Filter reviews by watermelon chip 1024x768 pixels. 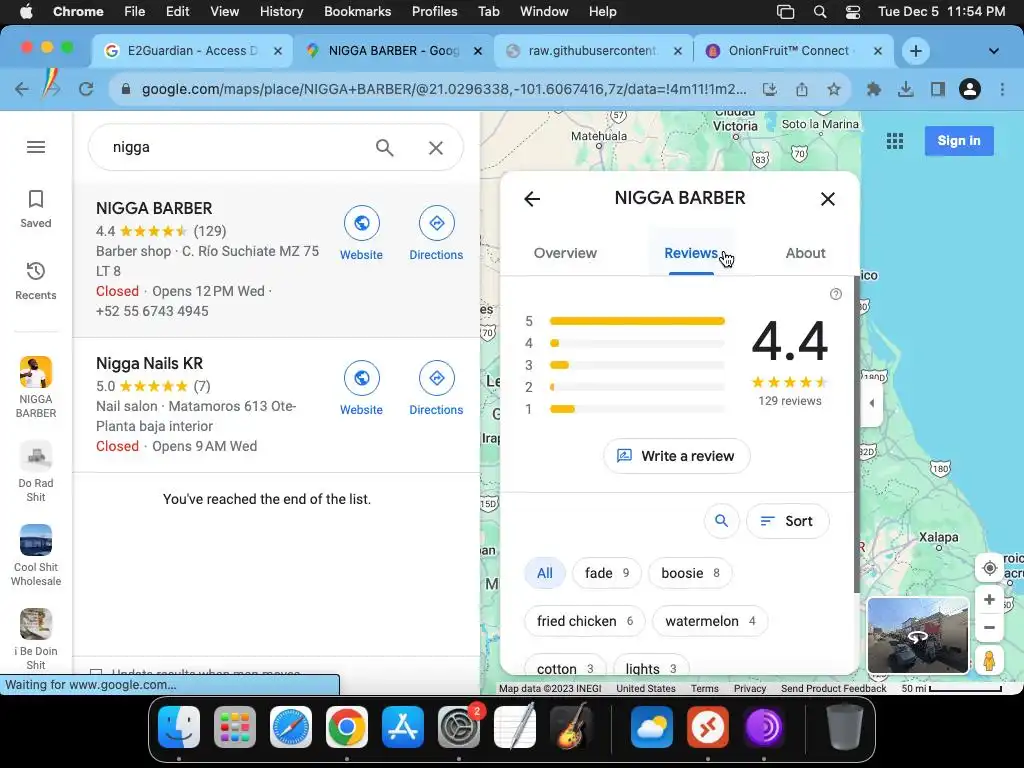pos(710,621)
